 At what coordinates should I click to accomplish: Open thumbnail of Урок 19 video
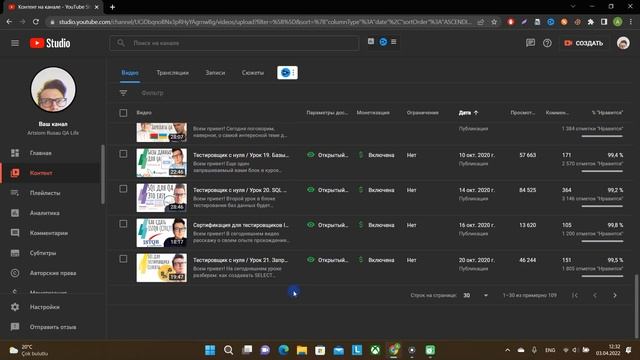tap(162, 162)
